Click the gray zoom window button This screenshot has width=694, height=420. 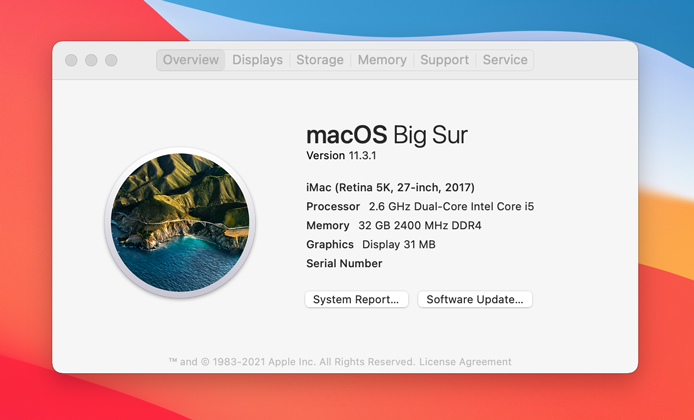[111, 60]
